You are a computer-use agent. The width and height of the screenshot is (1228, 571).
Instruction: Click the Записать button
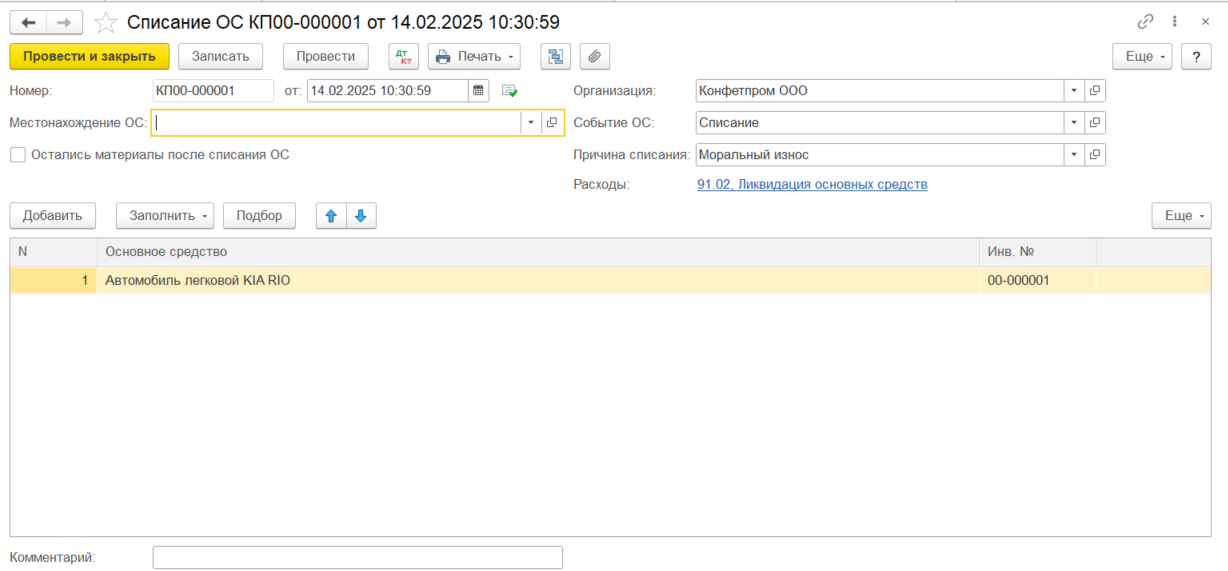221,56
